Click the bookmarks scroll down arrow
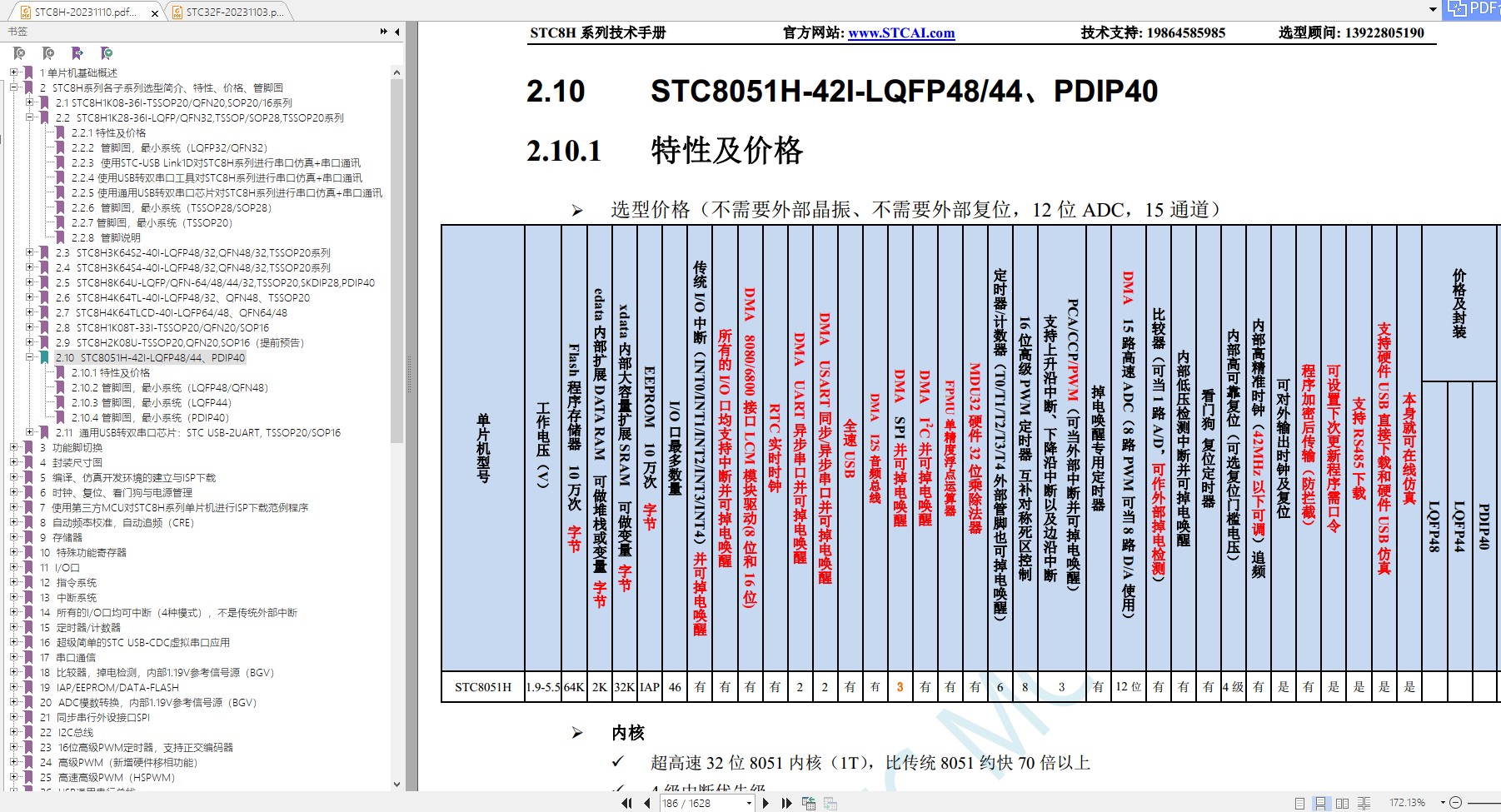This screenshot has width=1501, height=812. tap(396, 785)
